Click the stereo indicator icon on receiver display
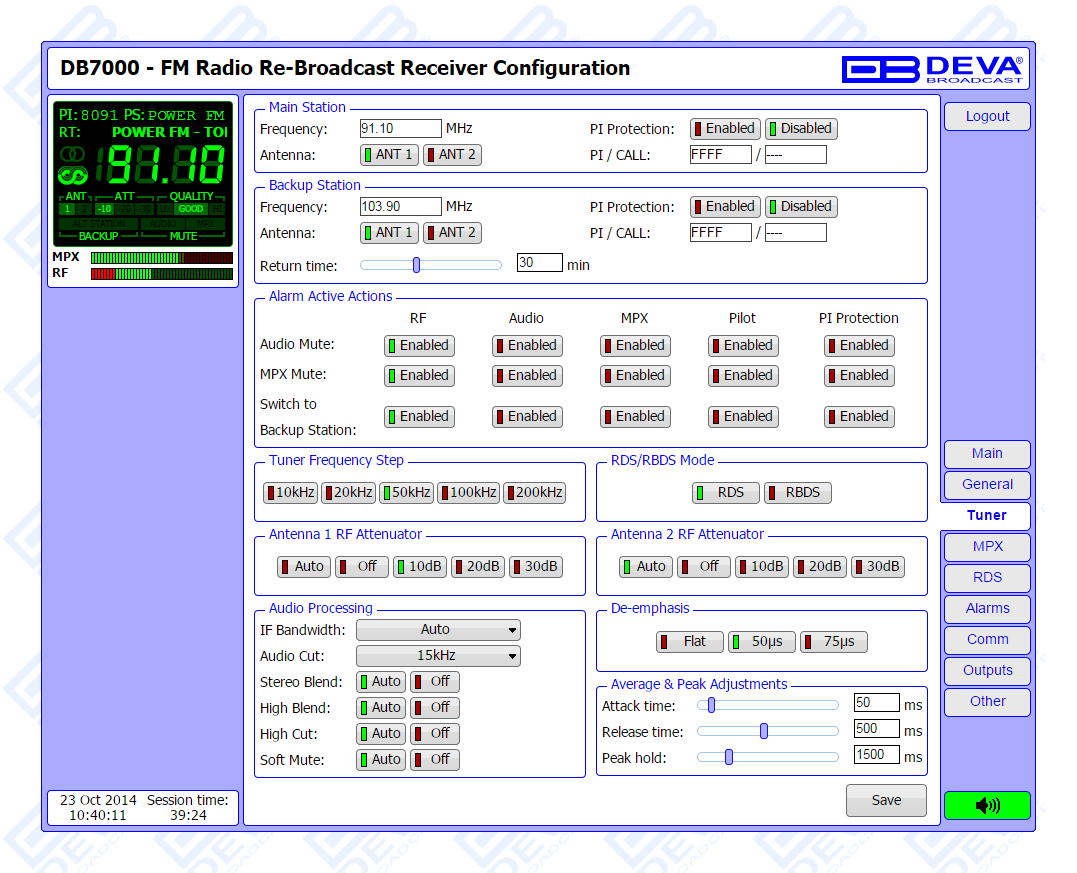Screen dimensions: 1077x873 [x=73, y=154]
